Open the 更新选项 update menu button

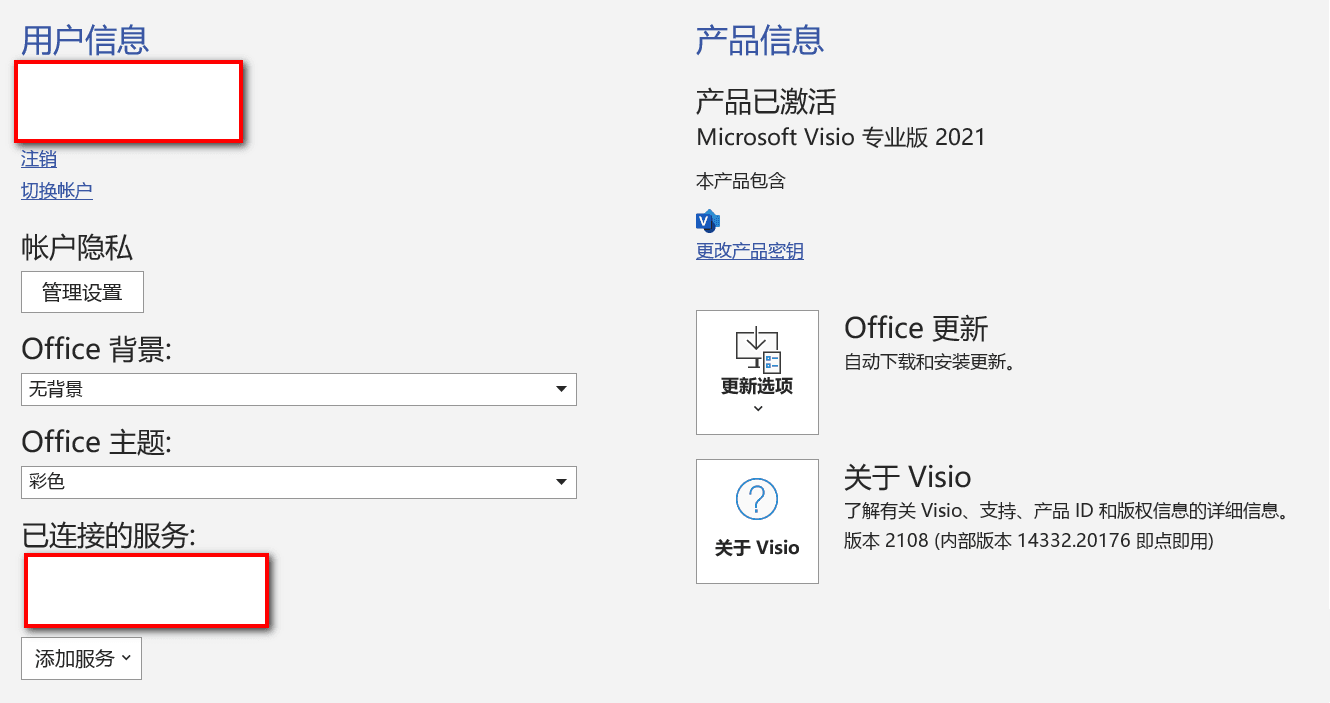[757, 372]
